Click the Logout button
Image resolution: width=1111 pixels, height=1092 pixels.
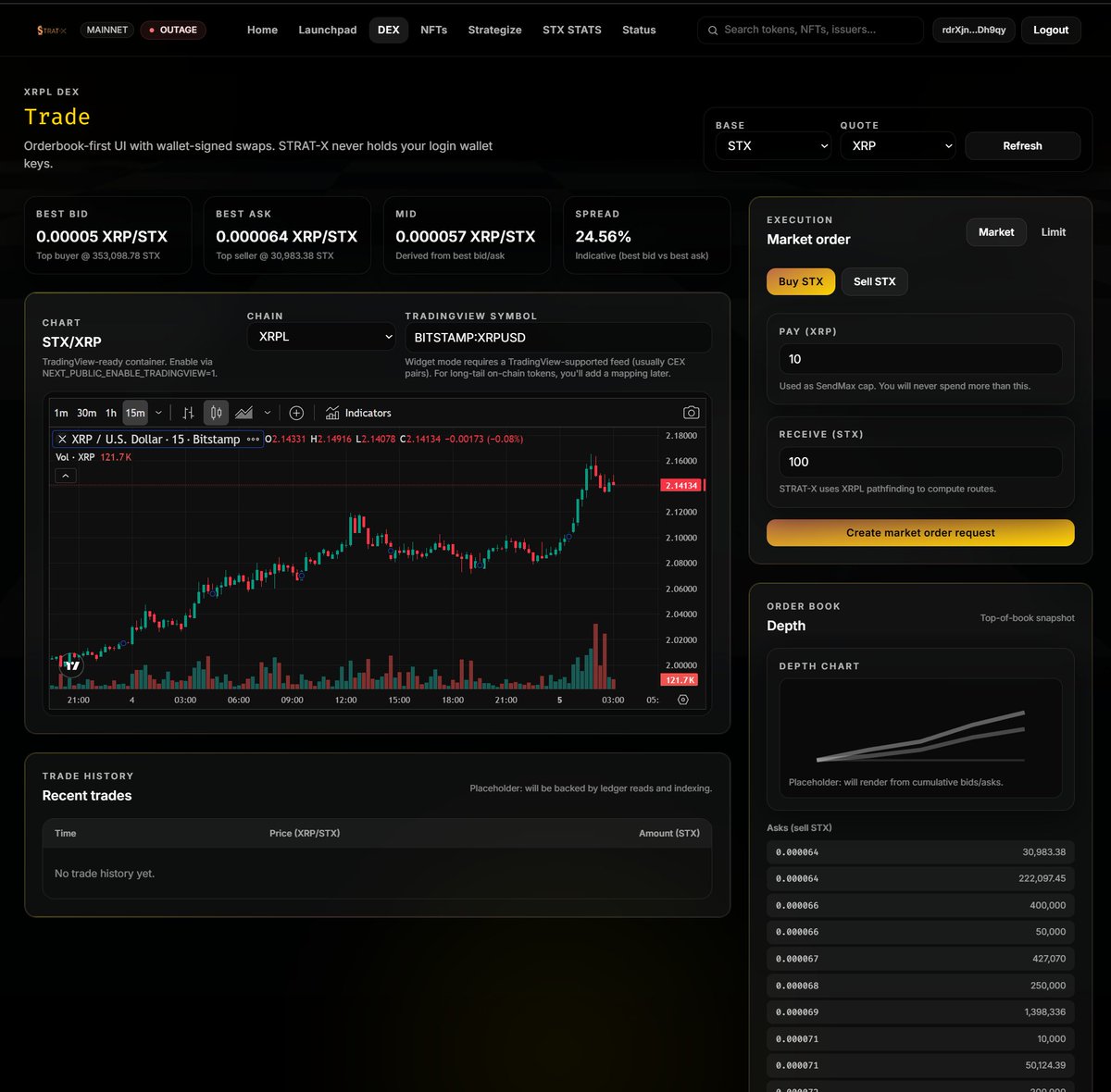coord(1051,31)
